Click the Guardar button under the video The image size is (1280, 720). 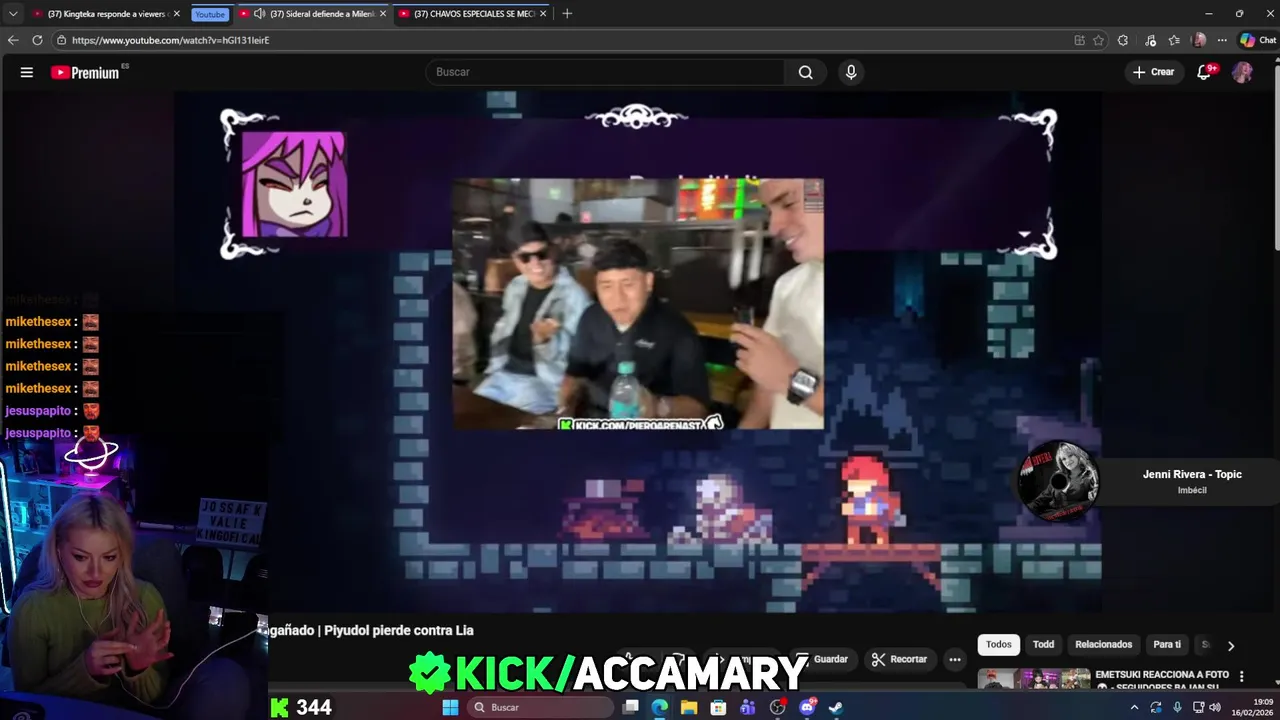[826, 659]
